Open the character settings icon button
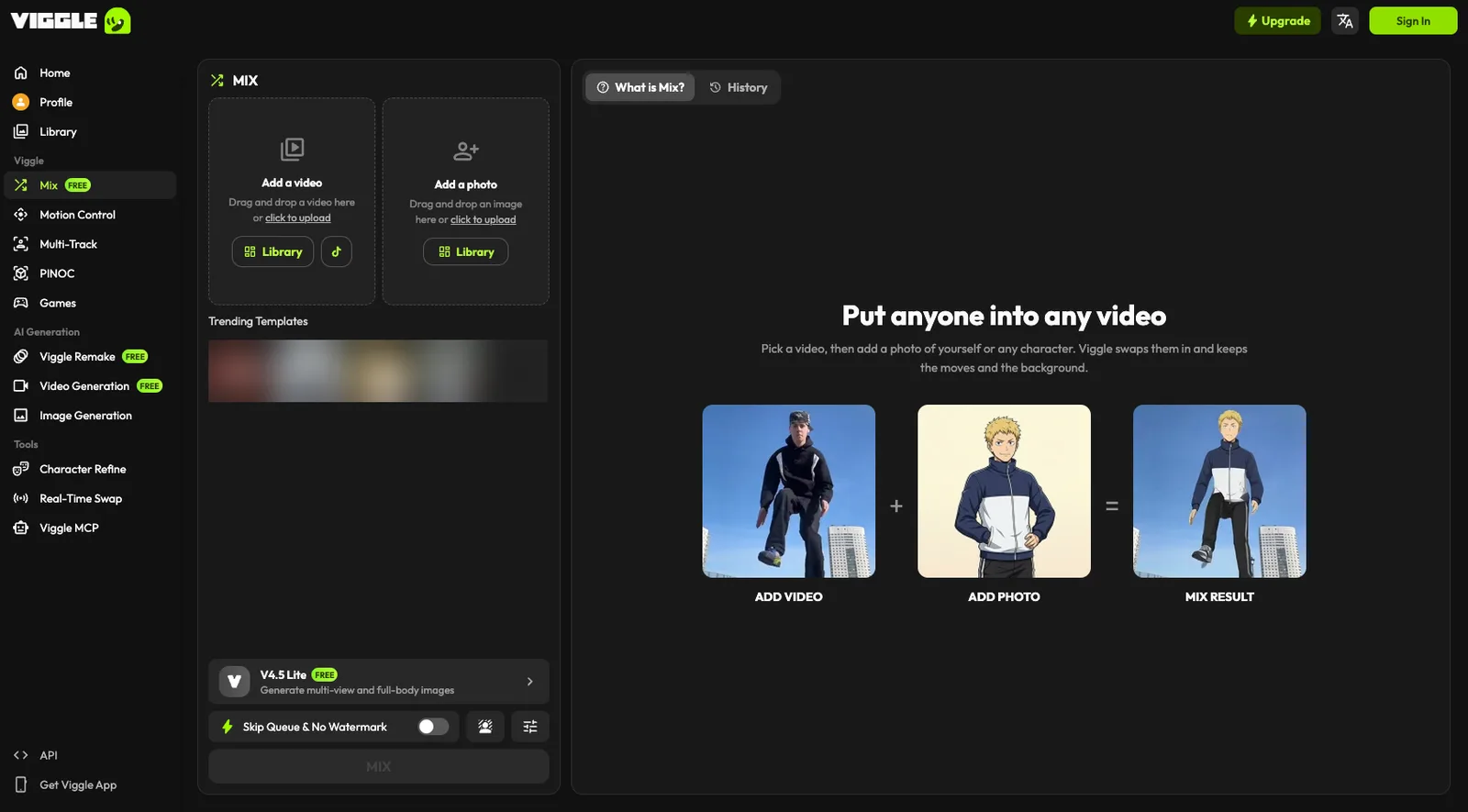This screenshot has width=1468, height=812. pyautogui.click(x=485, y=727)
